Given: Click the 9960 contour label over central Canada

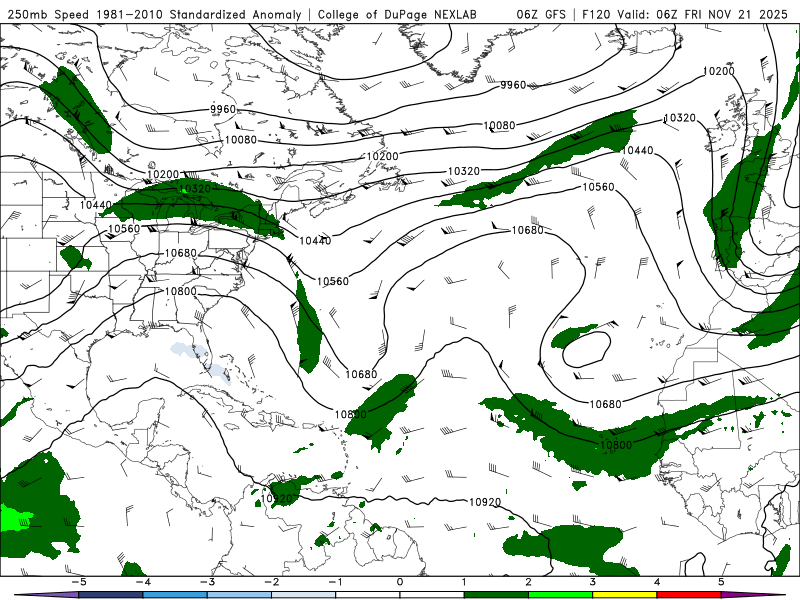Looking at the screenshot, I should pos(223,109).
